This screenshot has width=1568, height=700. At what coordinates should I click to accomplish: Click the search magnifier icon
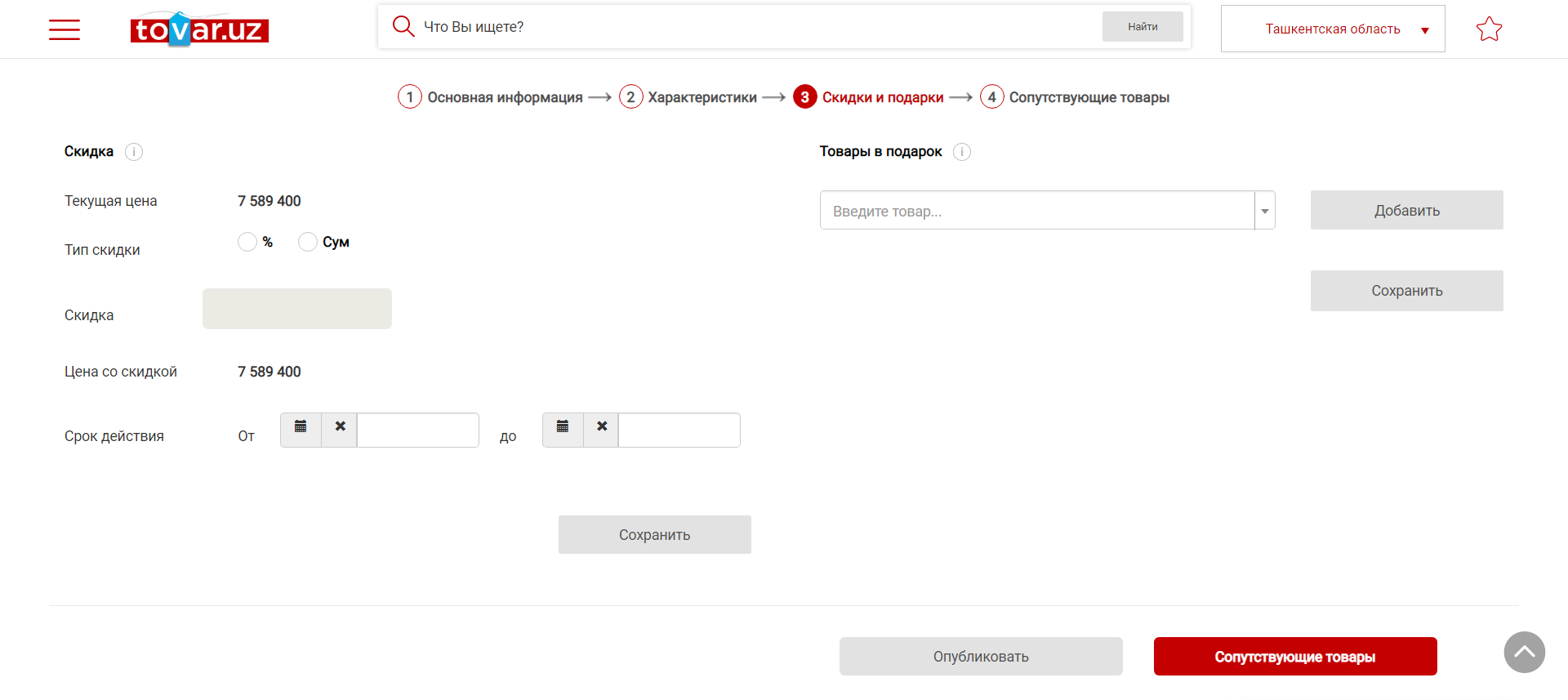point(403,26)
